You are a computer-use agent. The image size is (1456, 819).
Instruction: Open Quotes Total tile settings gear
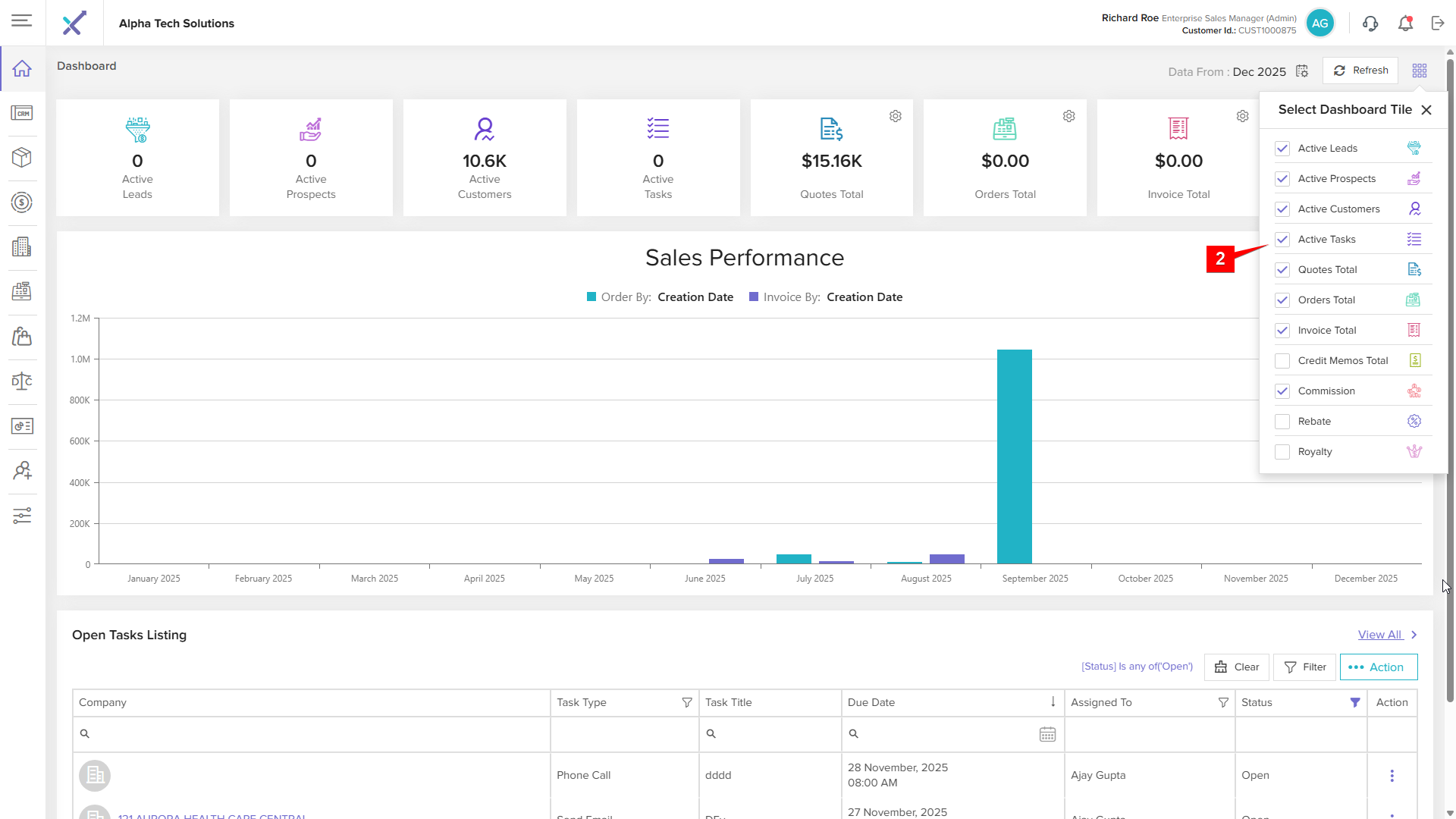(x=896, y=116)
